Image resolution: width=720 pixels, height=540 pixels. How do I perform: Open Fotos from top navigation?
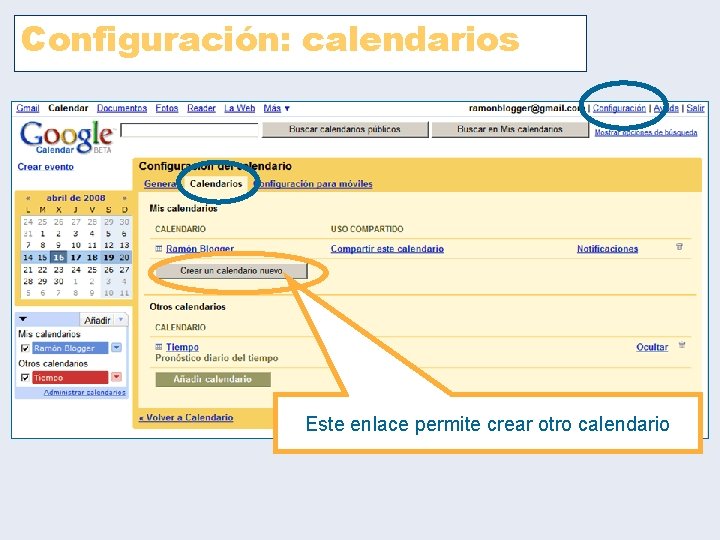167,108
